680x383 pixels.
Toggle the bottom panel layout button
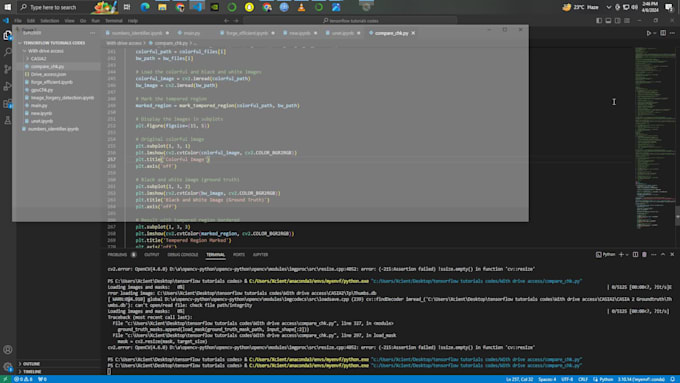coord(608,20)
